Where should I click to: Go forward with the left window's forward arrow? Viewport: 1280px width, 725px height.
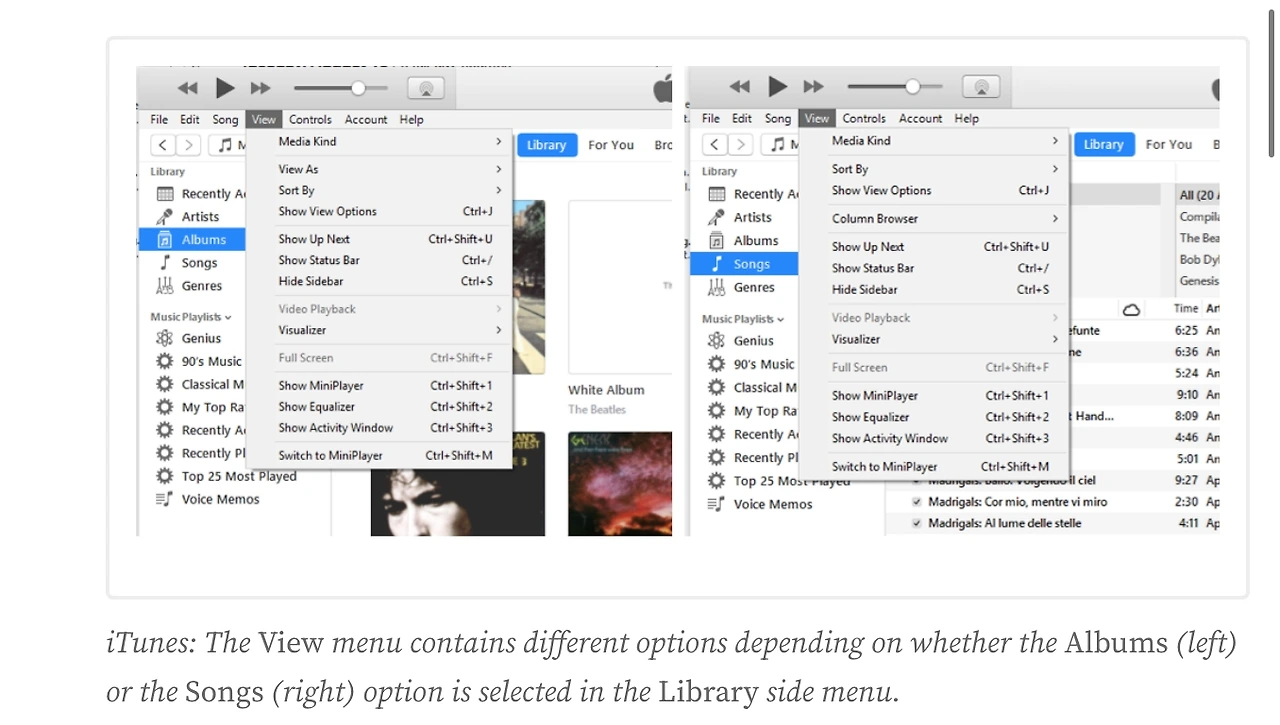click(189, 145)
